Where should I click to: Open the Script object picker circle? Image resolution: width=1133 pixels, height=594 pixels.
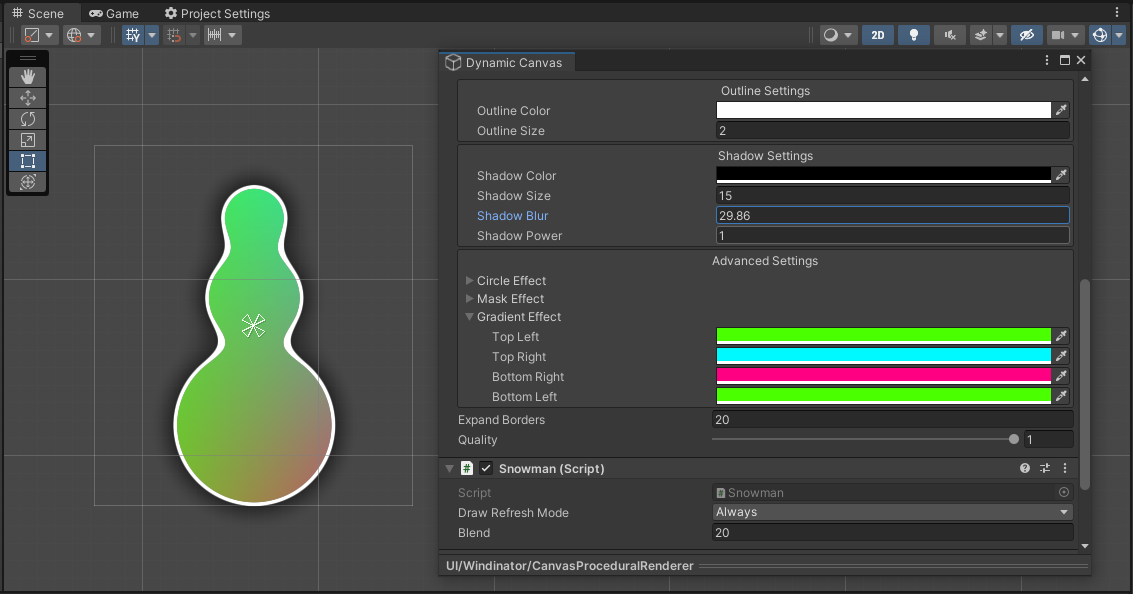(x=1064, y=492)
